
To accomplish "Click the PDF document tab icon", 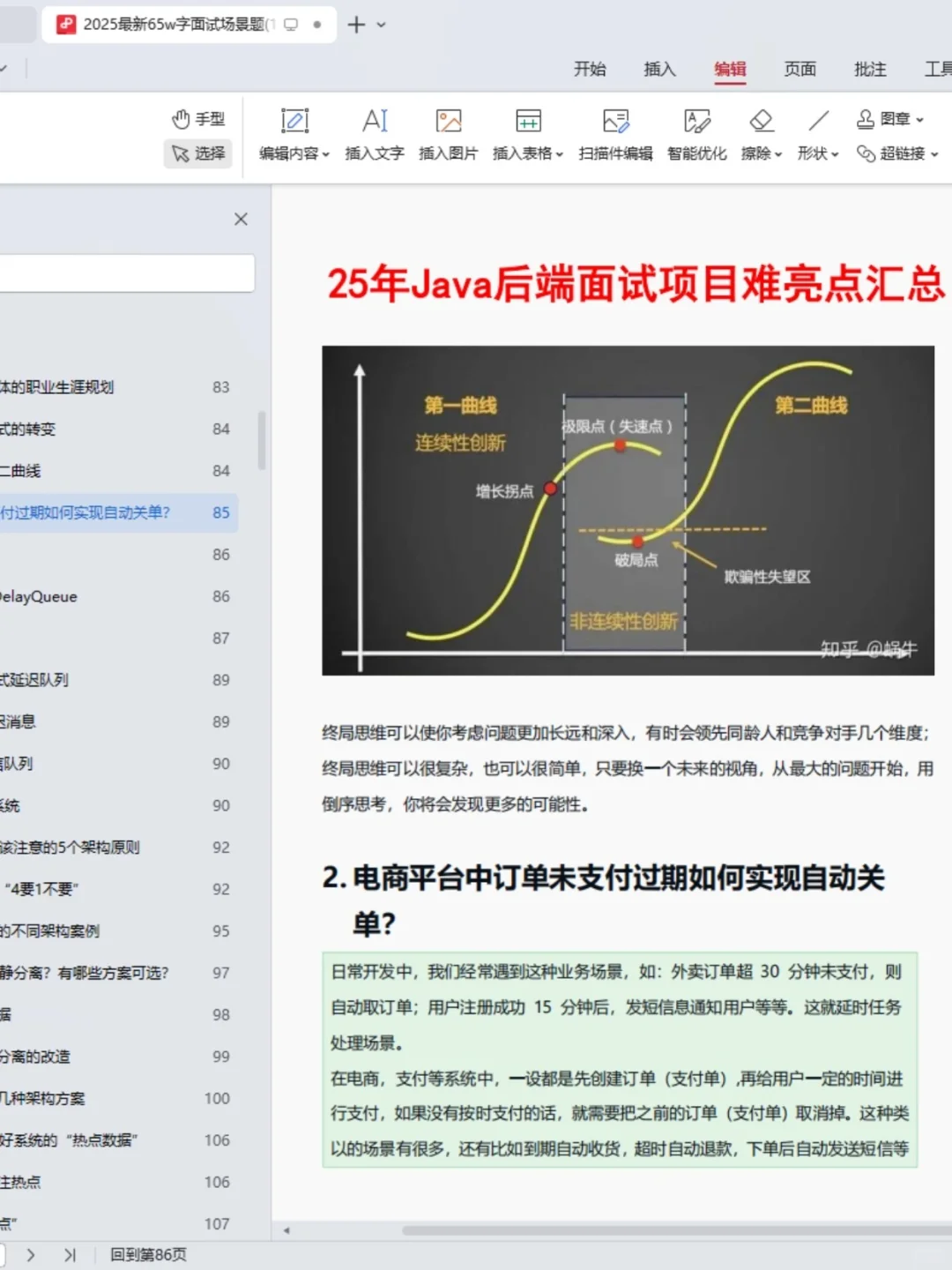I will [x=66, y=24].
